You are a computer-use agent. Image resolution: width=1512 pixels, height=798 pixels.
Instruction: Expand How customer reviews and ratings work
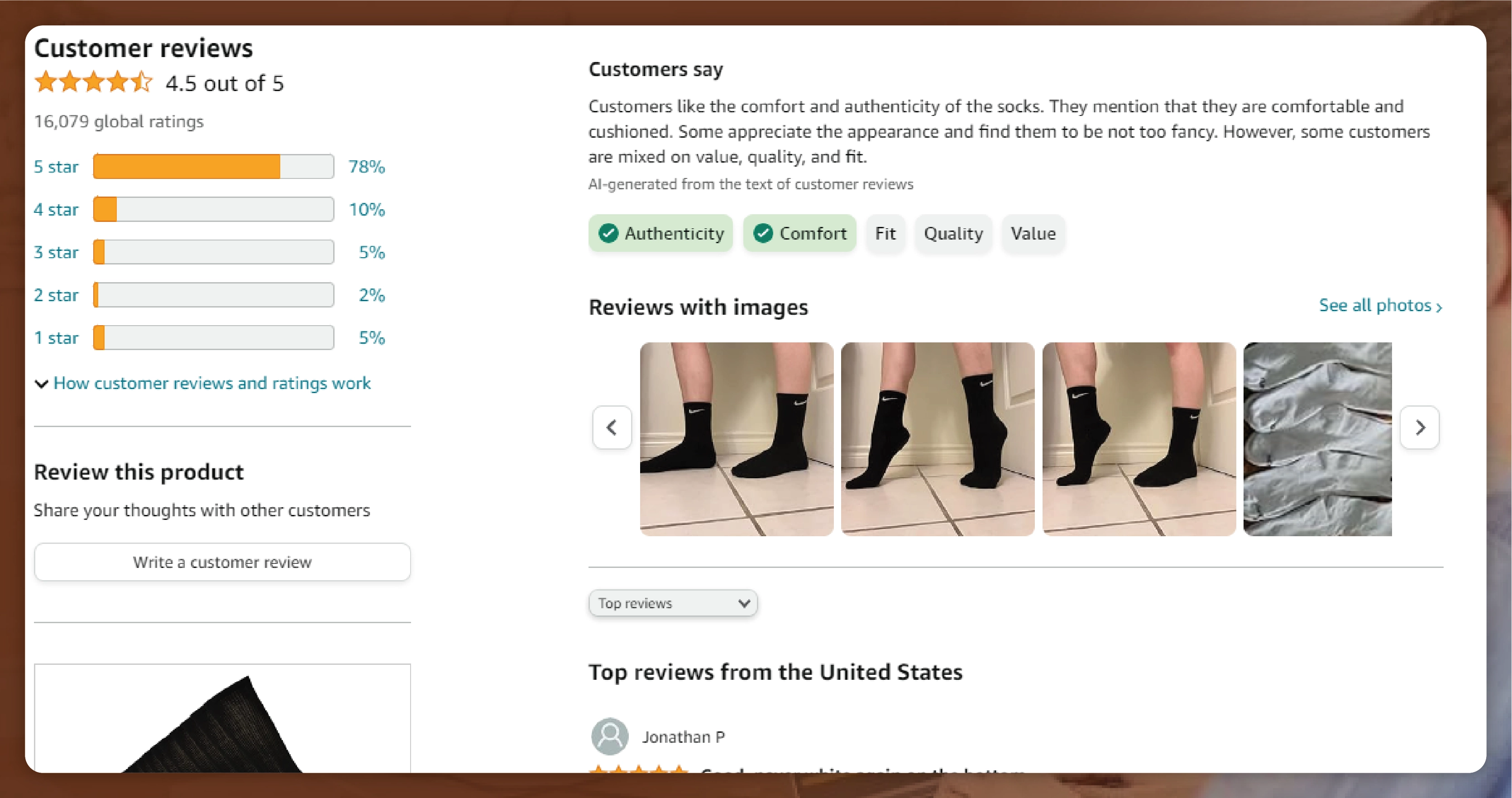202,384
